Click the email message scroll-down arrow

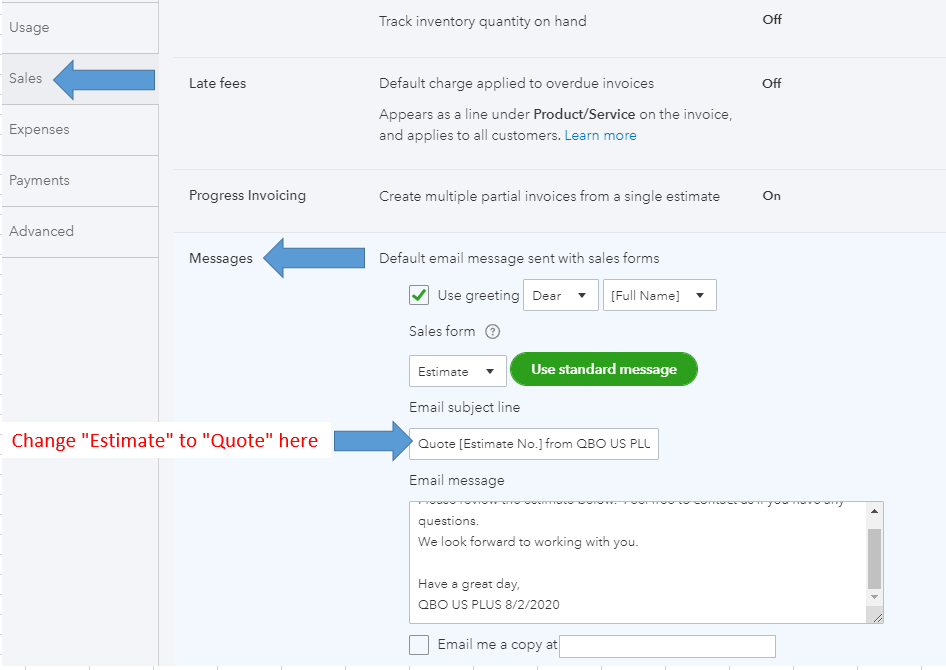(874, 597)
